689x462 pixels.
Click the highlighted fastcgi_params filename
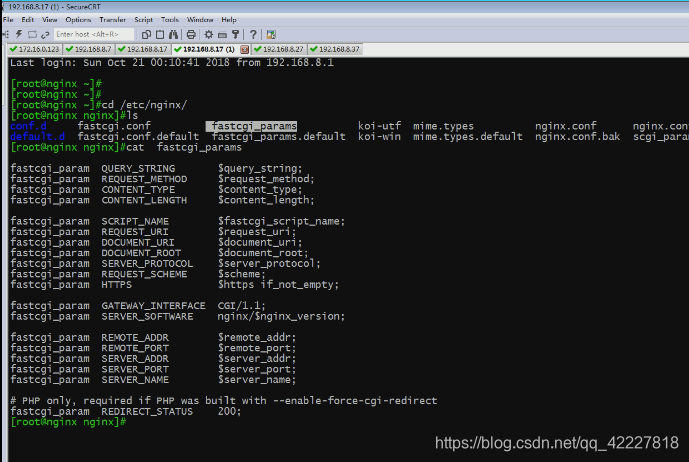click(x=252, y=126)
